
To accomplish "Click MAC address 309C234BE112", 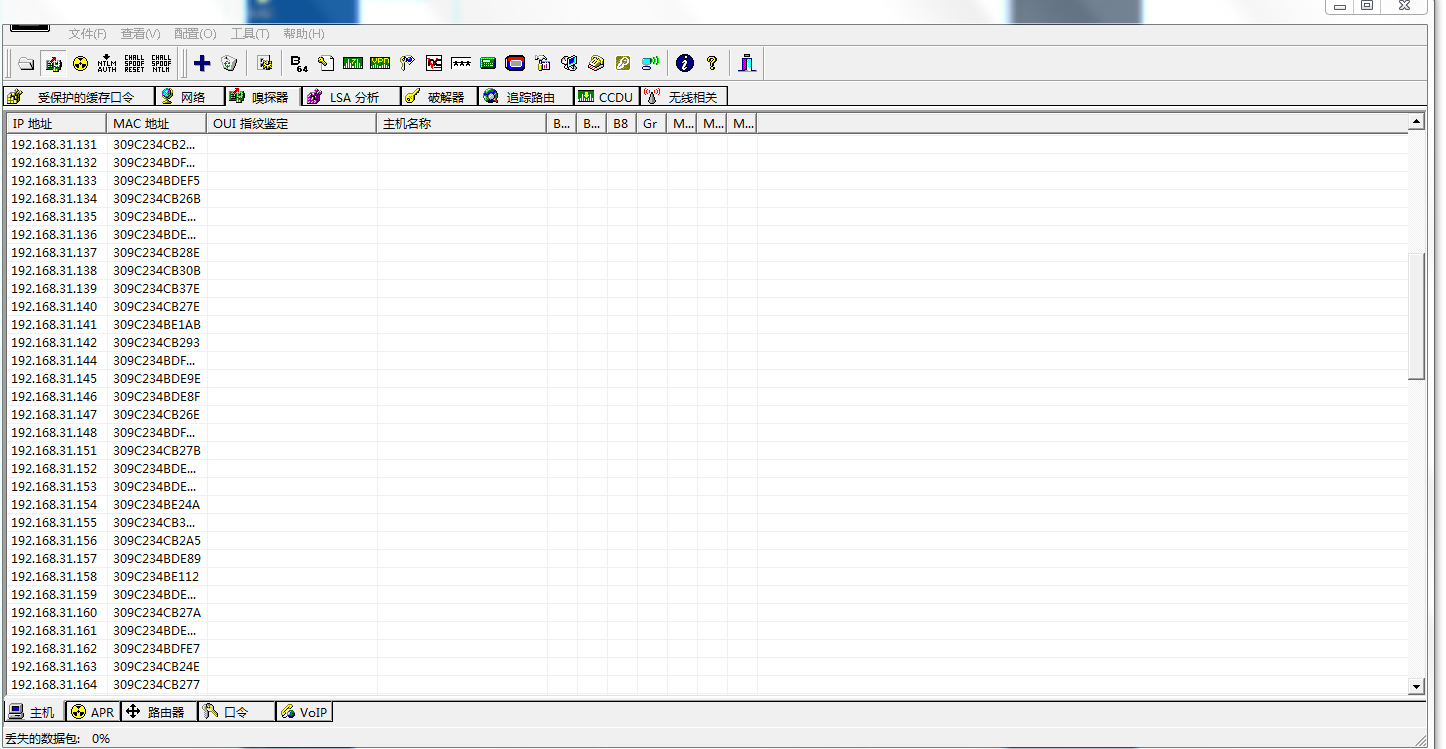I will [x=156, y=577].
